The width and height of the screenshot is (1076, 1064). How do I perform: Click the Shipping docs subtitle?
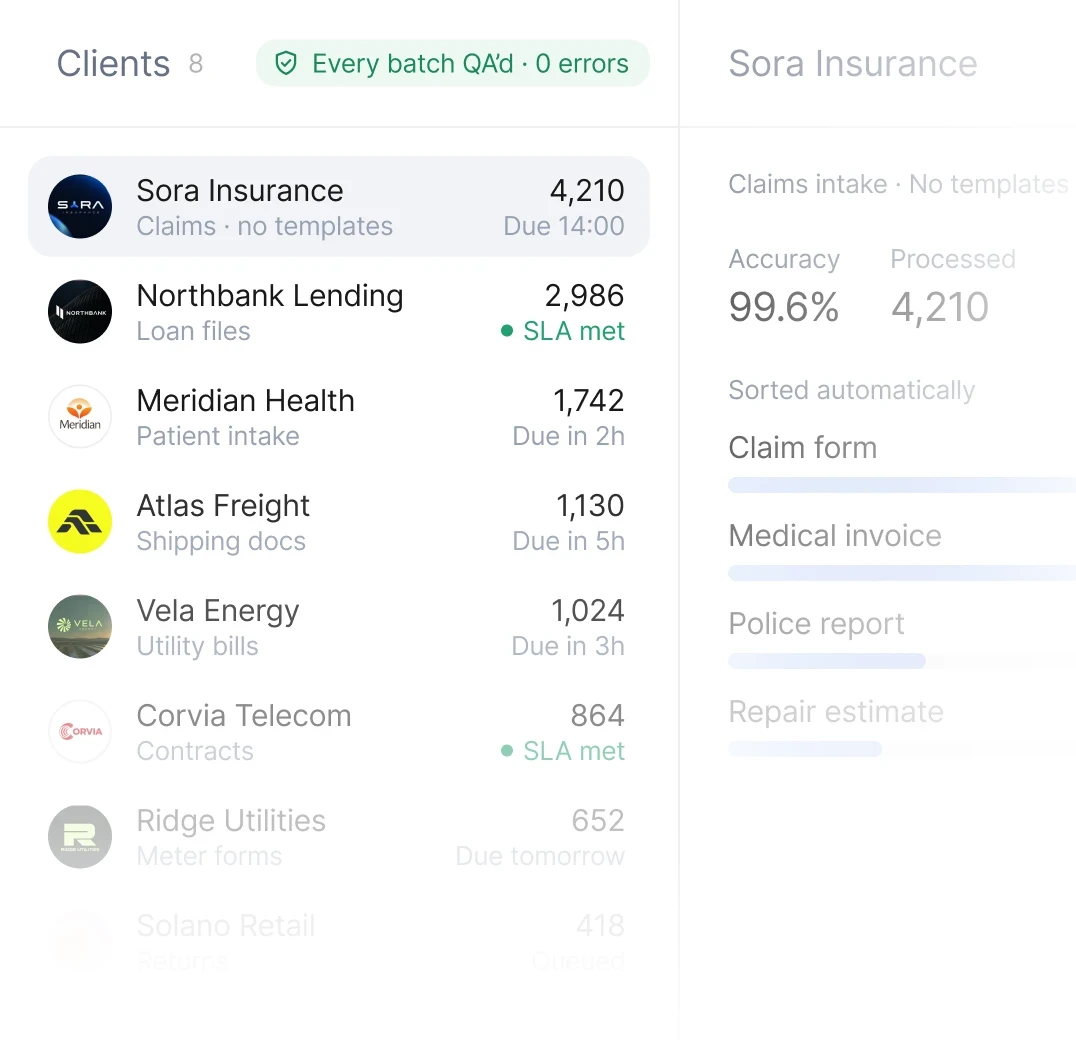221,541
